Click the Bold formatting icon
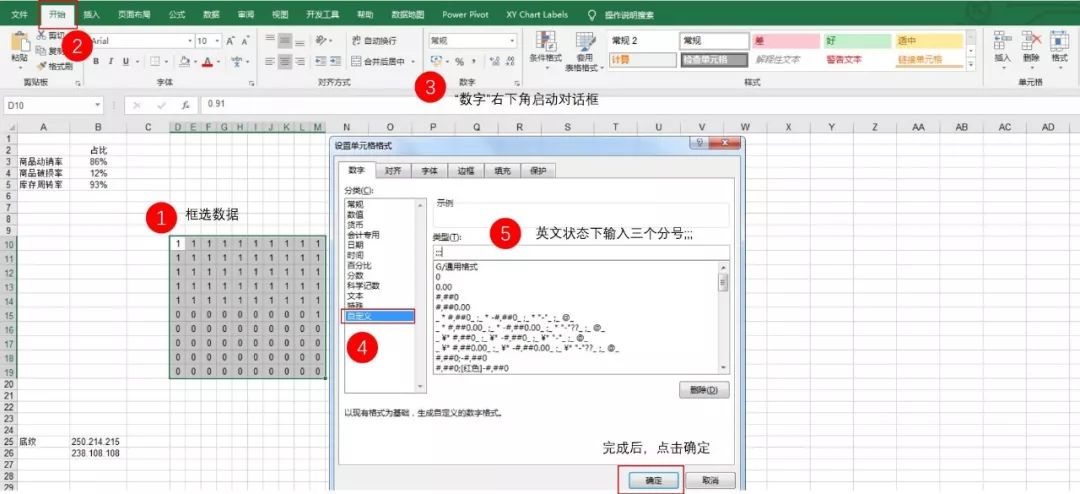Image resolution: width=1080 pixels, height=494 pixels. (97, 61)
